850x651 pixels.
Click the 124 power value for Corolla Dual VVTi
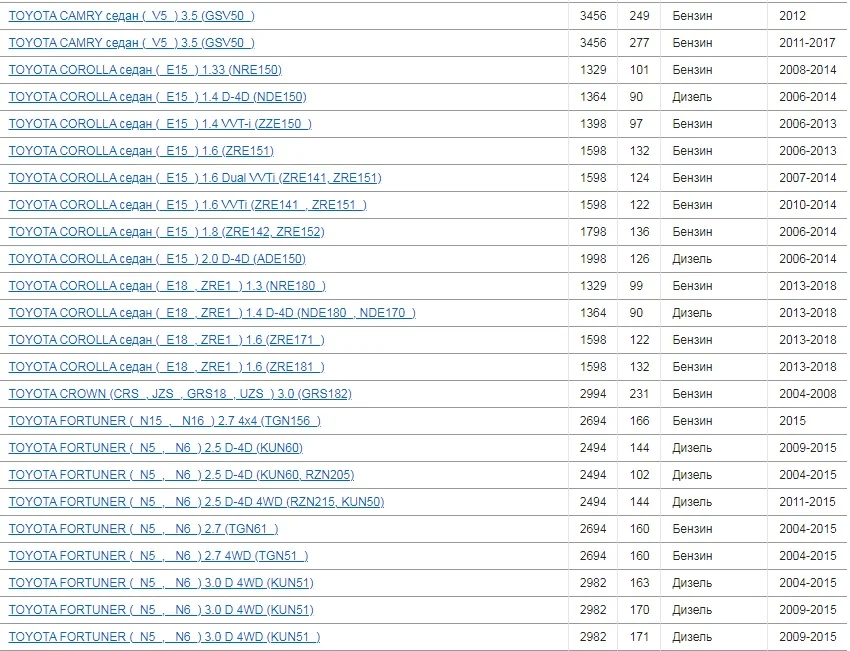[x=640, y=178]
